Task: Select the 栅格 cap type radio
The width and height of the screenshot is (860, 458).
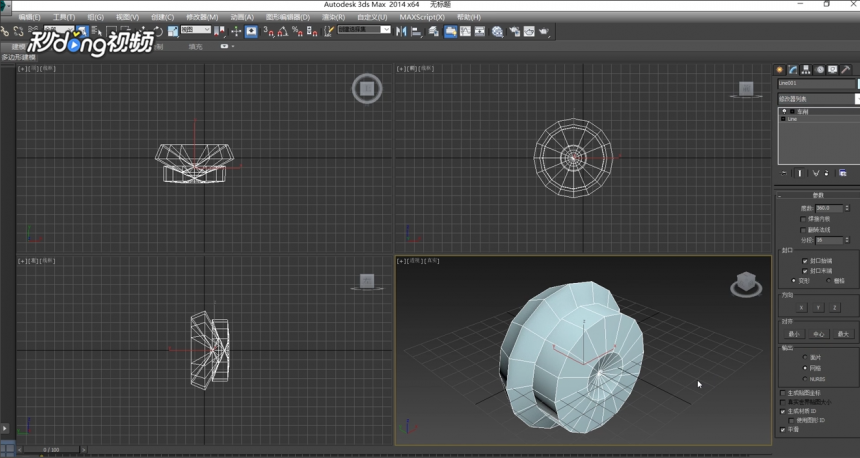Action: tap(829, 281)
